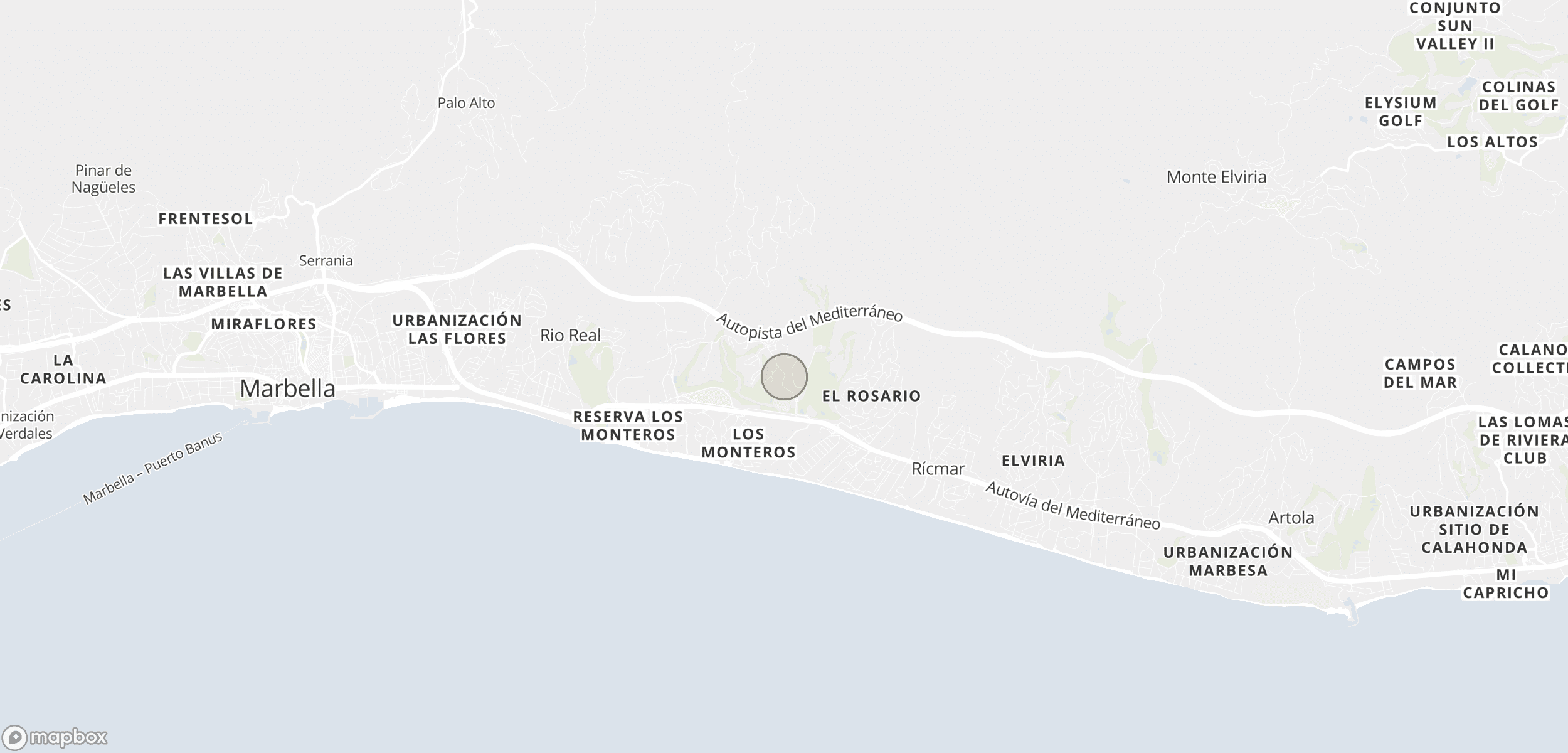Click the Elysium Golf label

1401,112
